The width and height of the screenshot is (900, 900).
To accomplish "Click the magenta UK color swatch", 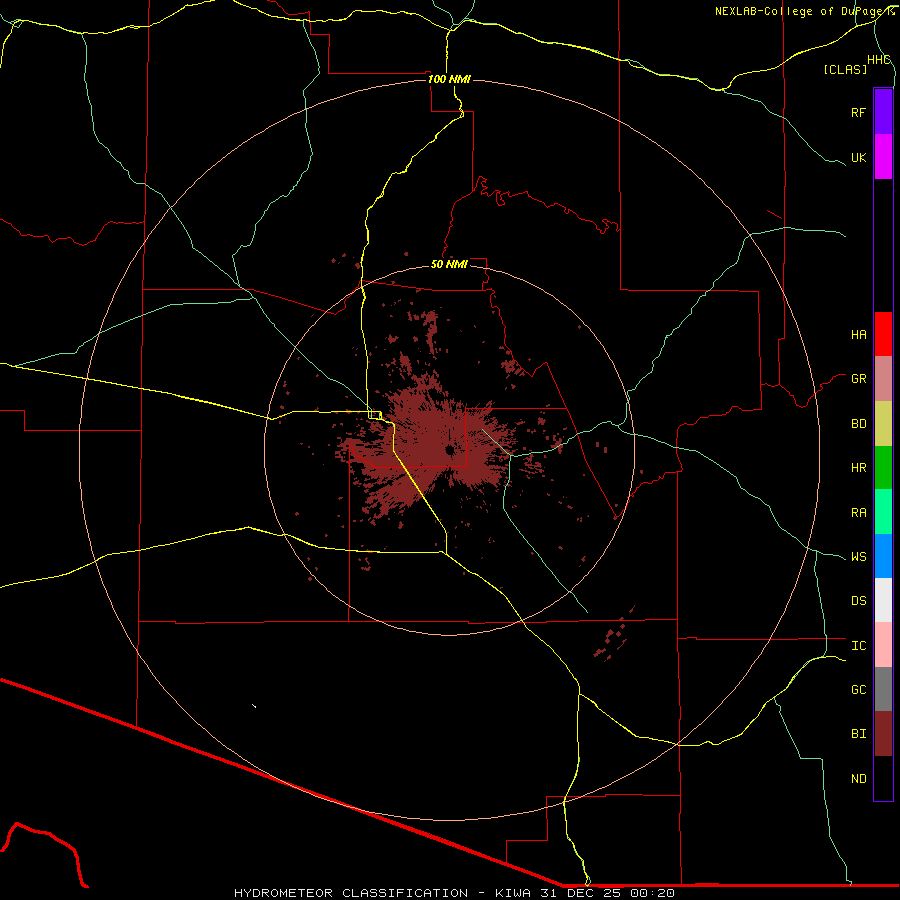I will 883,157.
